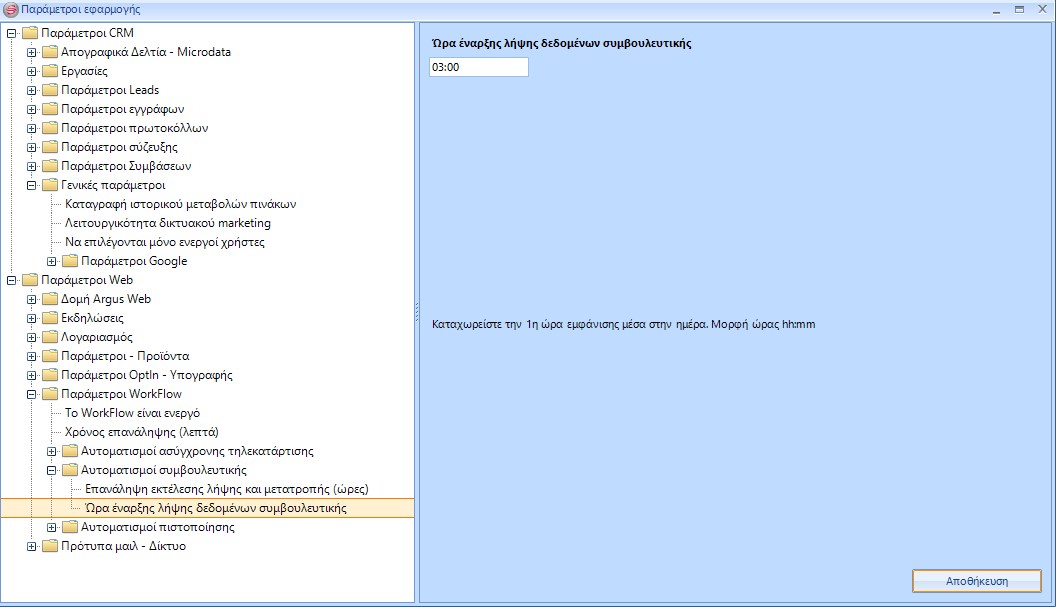This screenshot has height=607, width=1056.
Task: Expand the Παράμετροι εγγράφων node
Action: [32, 109]
